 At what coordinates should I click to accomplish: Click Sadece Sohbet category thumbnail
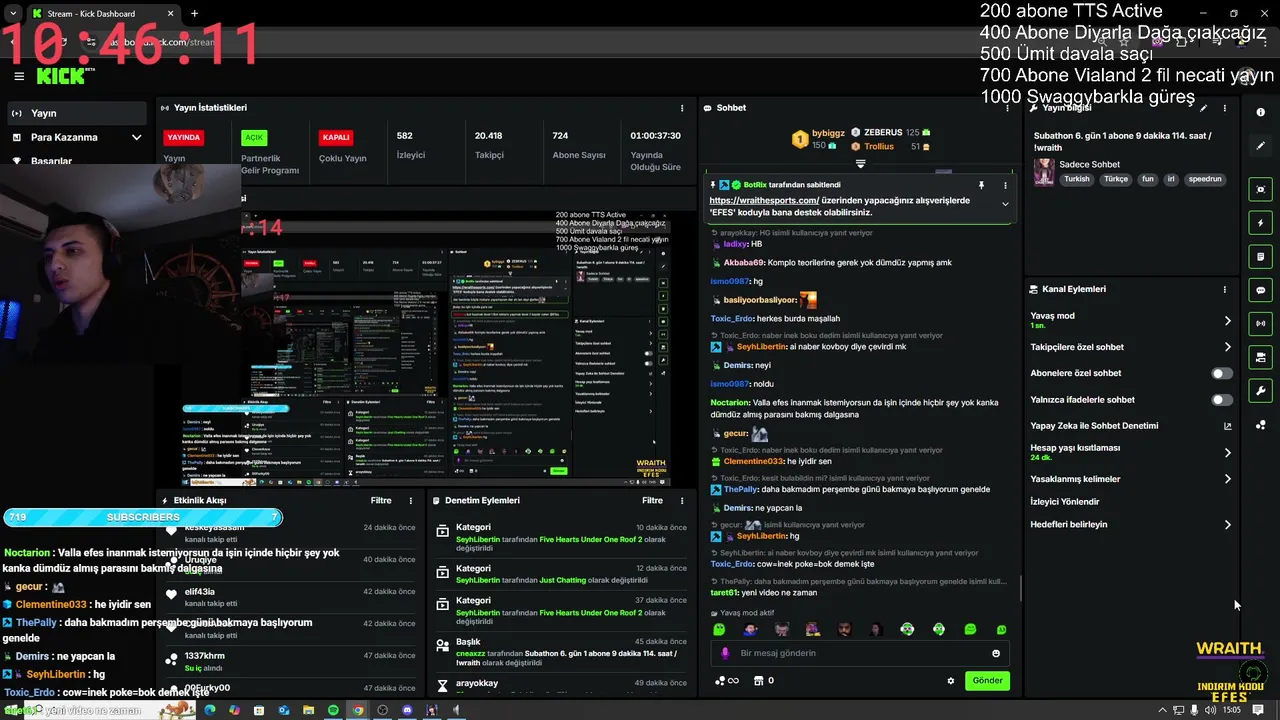tap(1044, 171)
